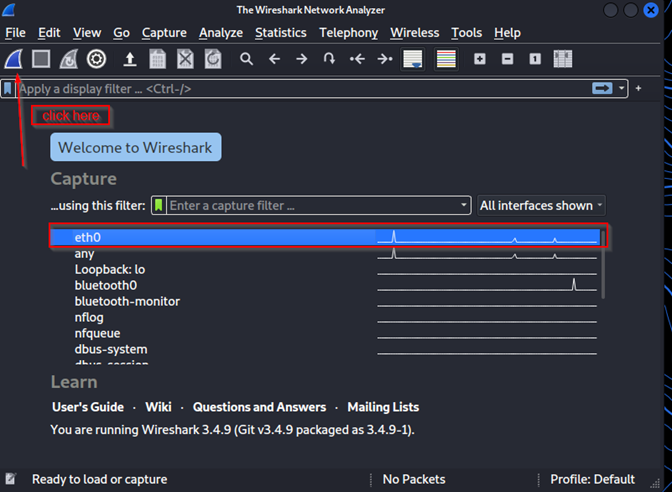This screenshot has height=492, width=672.
Task: Open the Help menu
Action: tap(507, 33)
